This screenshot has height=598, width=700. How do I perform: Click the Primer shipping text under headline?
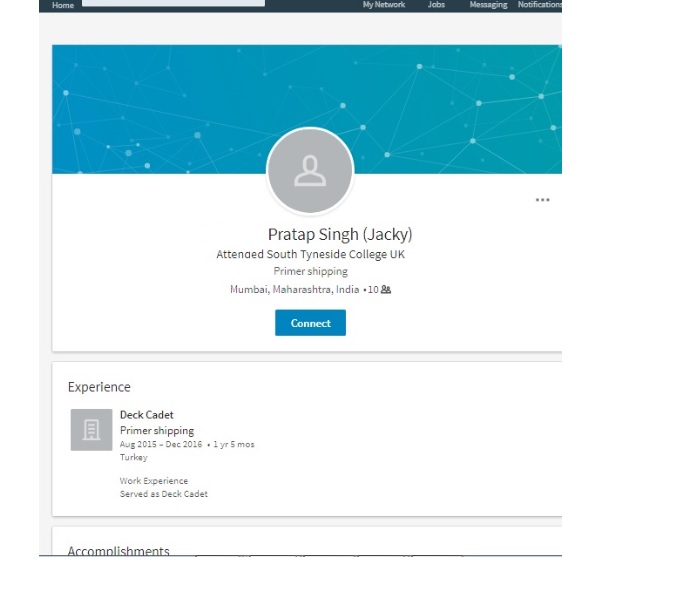pos(310,271)
